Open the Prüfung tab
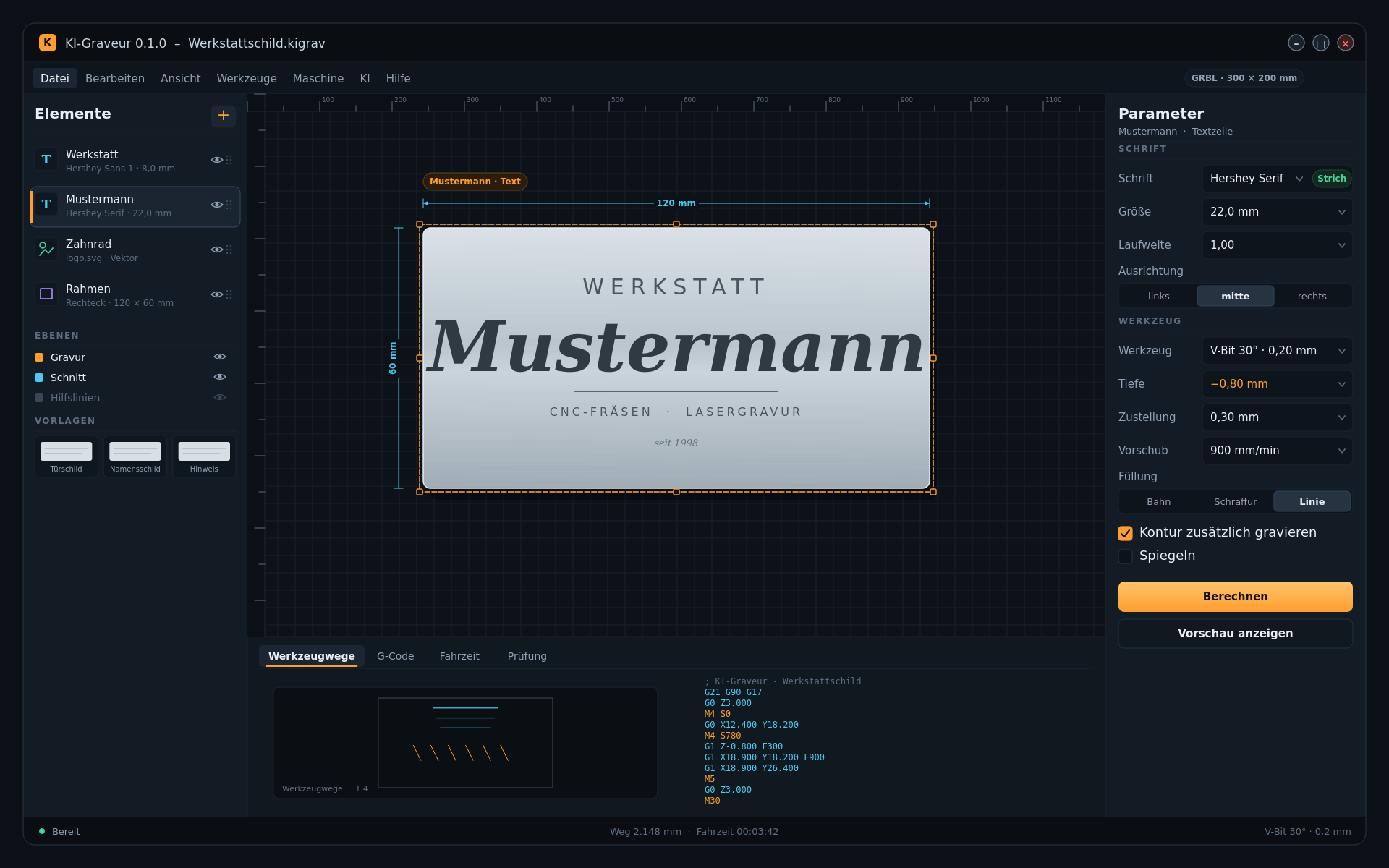This screenshot has width=1389, height=868. tap(527, 656)
